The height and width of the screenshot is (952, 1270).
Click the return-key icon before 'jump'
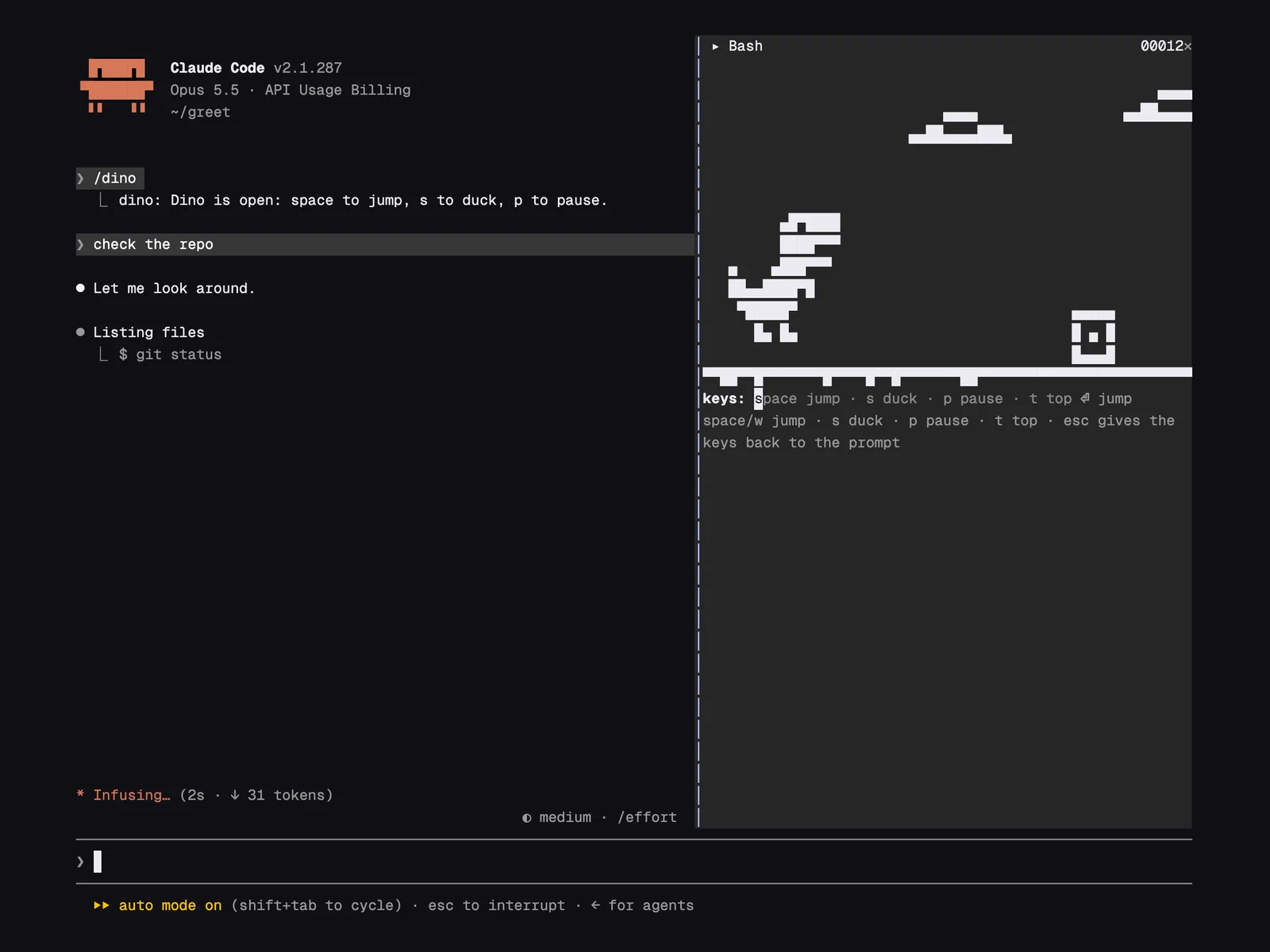pos(1085,398)
